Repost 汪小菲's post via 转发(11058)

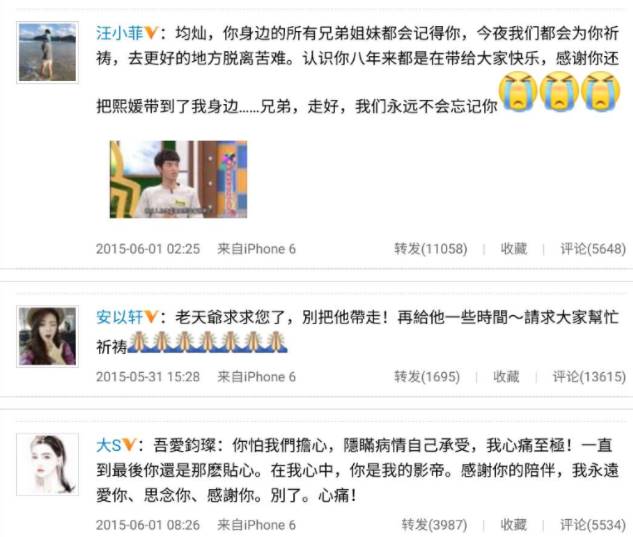pos(430,249)
